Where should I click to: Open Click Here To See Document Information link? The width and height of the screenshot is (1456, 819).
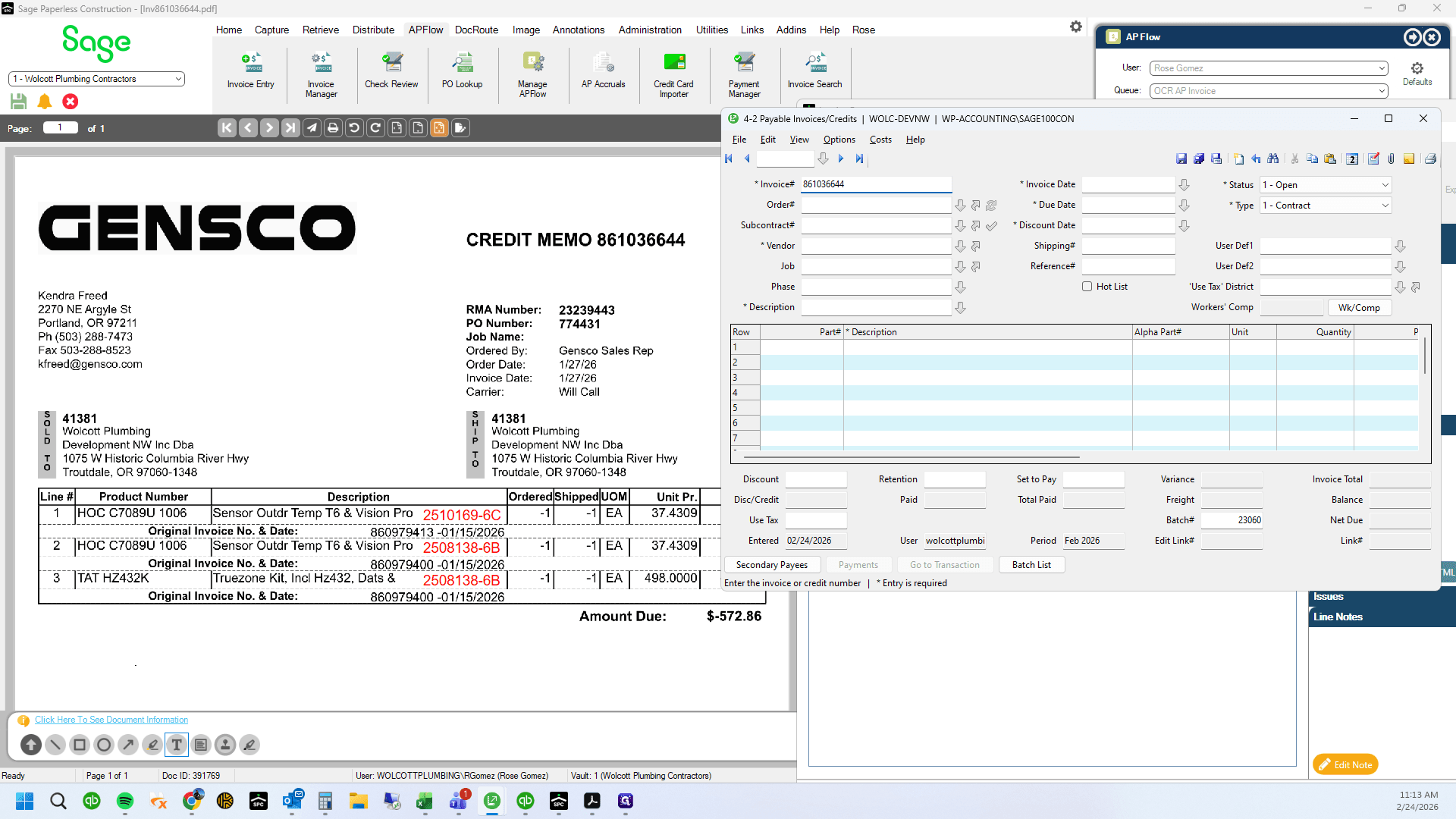click(x=111, y=720)
